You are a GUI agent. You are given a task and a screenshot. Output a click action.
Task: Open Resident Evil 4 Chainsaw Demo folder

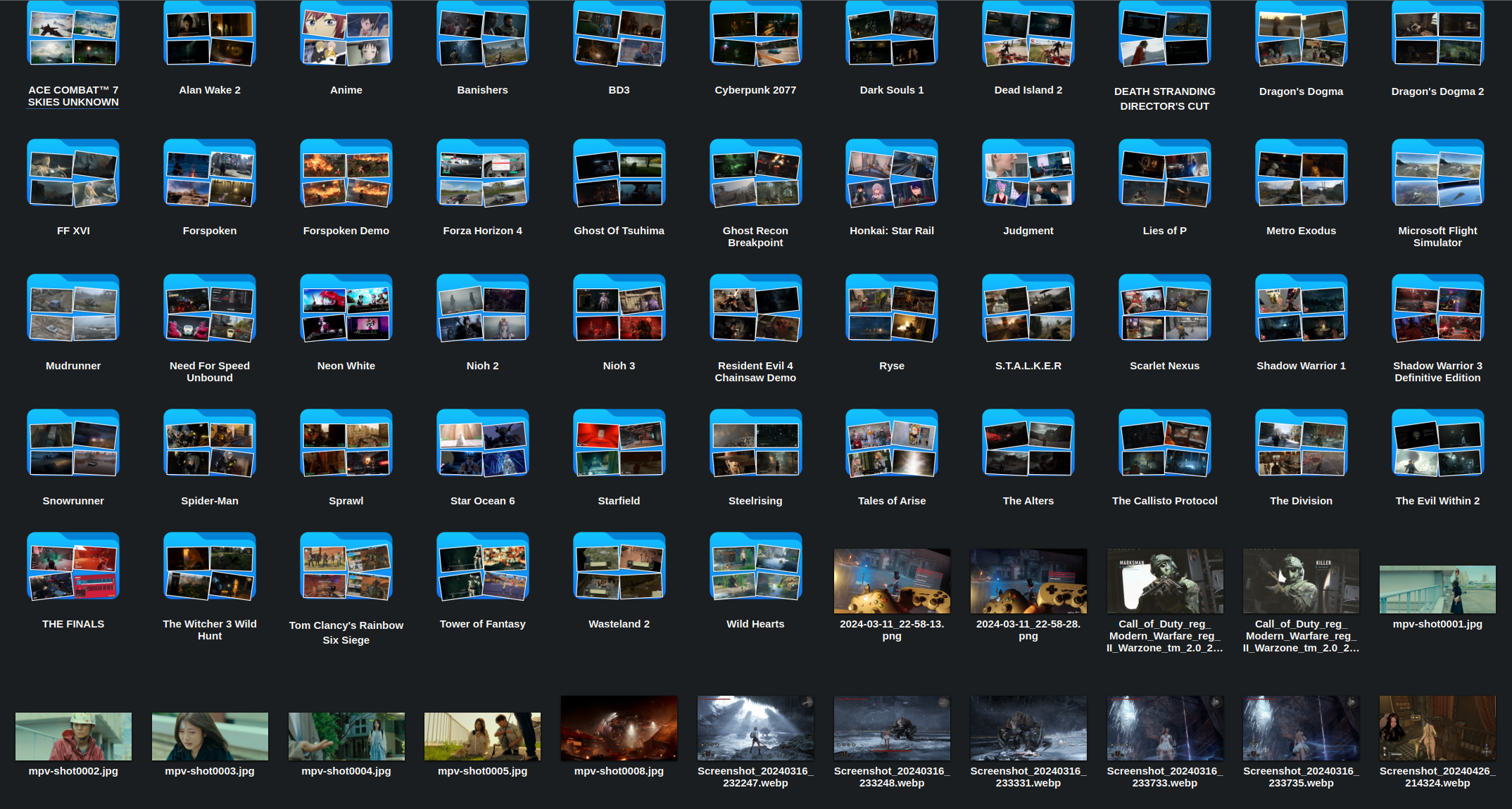point(755,308)
